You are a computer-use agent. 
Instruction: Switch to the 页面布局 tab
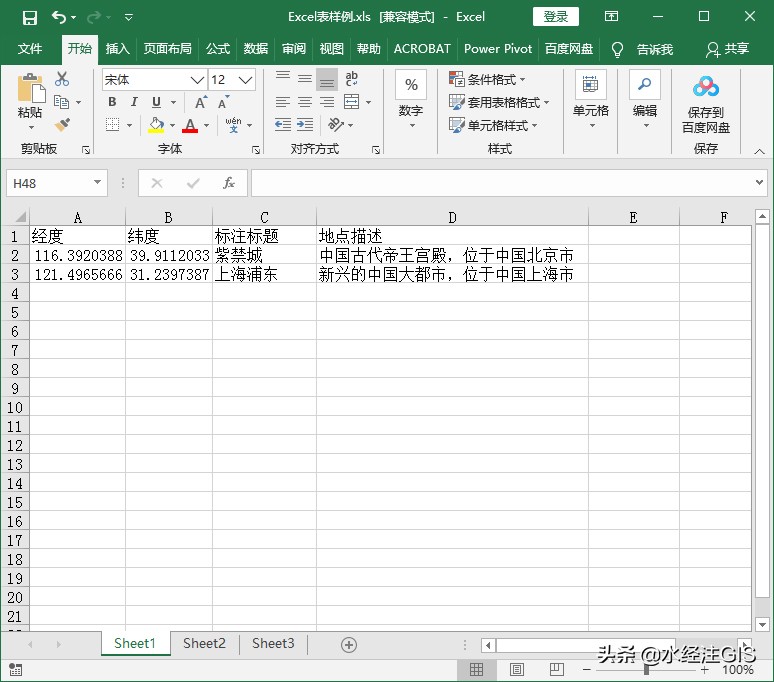pos(167,49)
